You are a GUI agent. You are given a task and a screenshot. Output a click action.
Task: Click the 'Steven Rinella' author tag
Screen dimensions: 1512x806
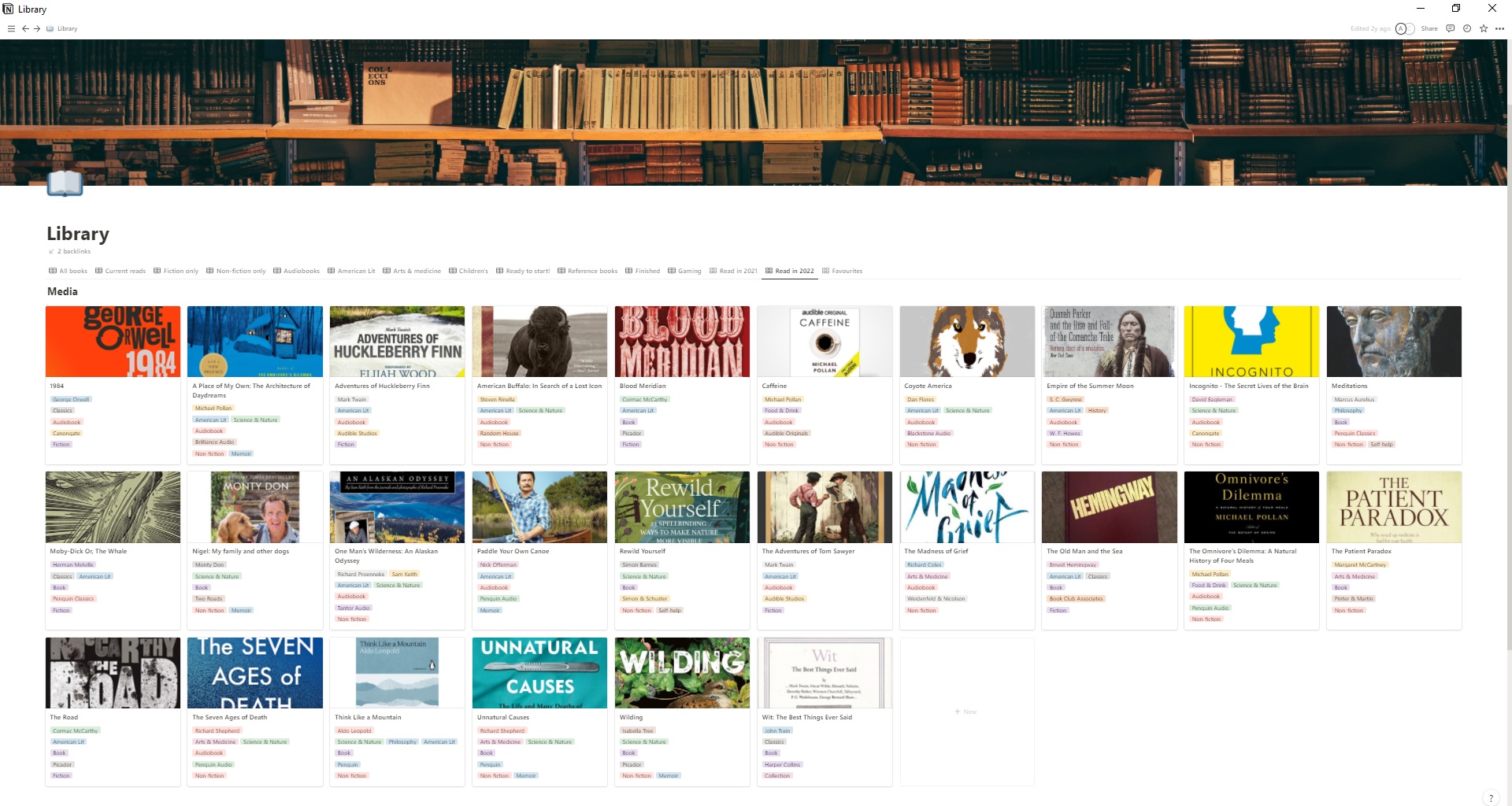[497, 400]
